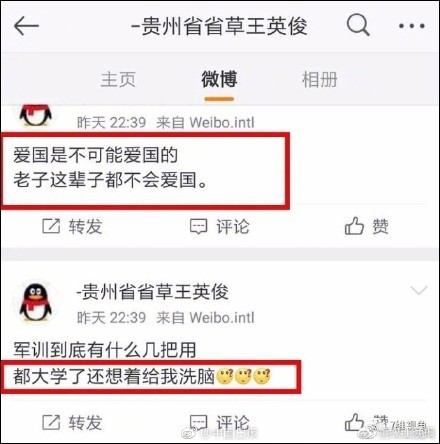Tap repost icon on first post
The height and width of the screenshot is (444, 440).
(x=51, y=226)
